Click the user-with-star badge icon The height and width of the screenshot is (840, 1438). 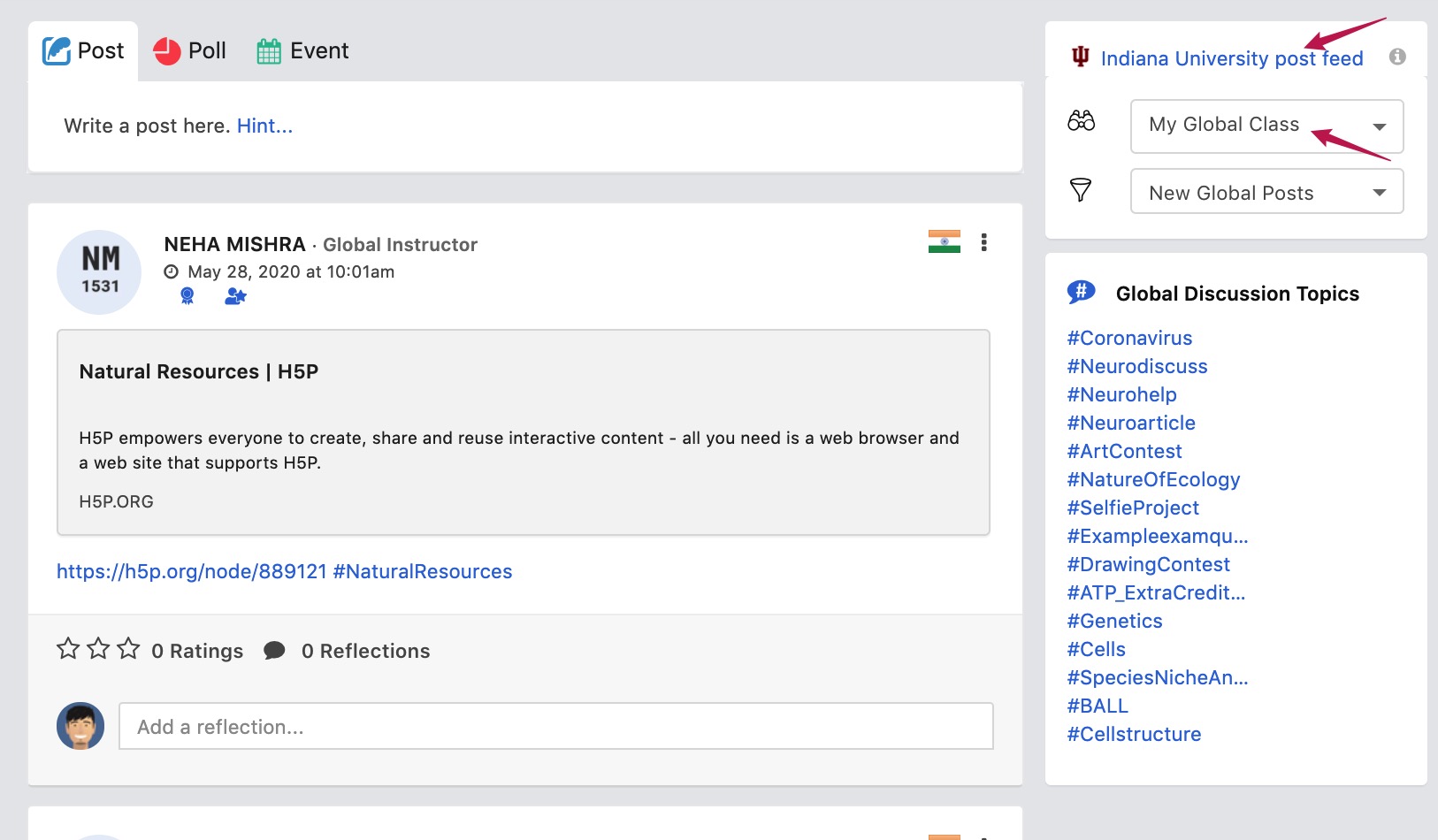pos(235,296)
